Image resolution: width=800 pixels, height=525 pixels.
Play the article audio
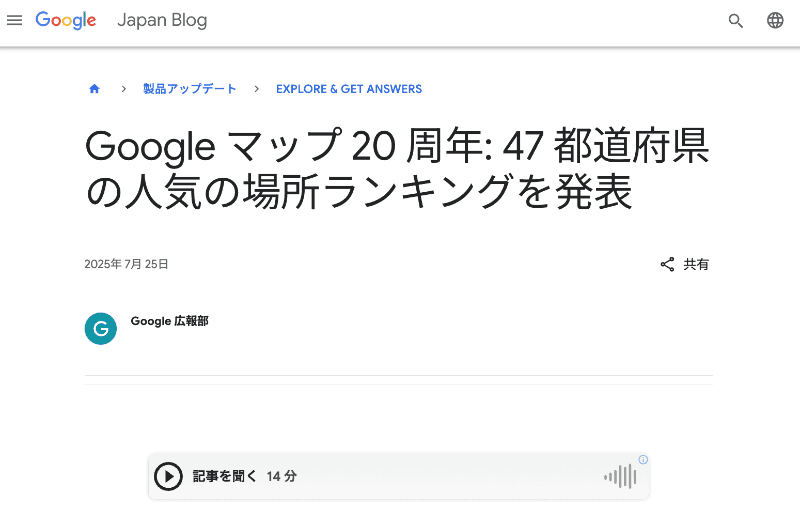[168, 477]
